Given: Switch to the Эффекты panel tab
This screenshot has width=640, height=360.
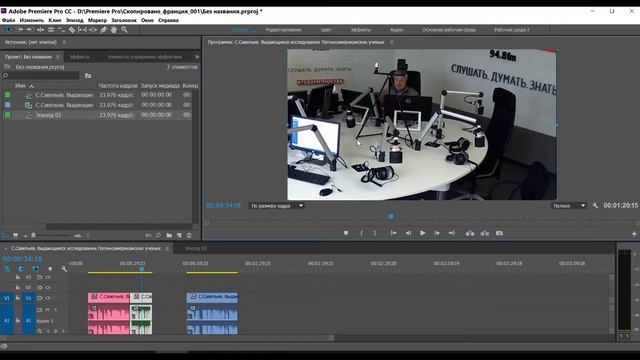Looking at the screenshot, I should 80,57.
